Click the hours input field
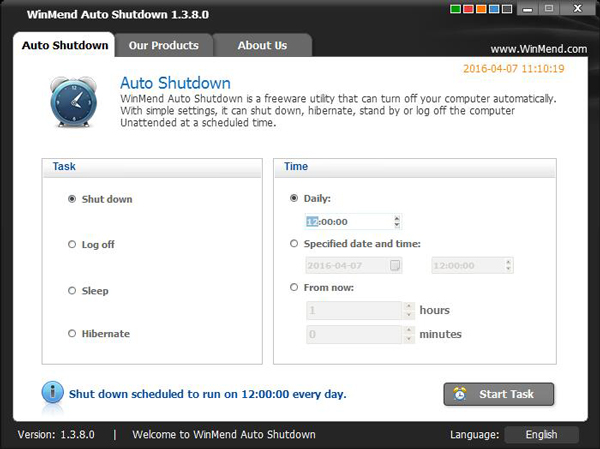600x449 pixels. tap(354, 310)
